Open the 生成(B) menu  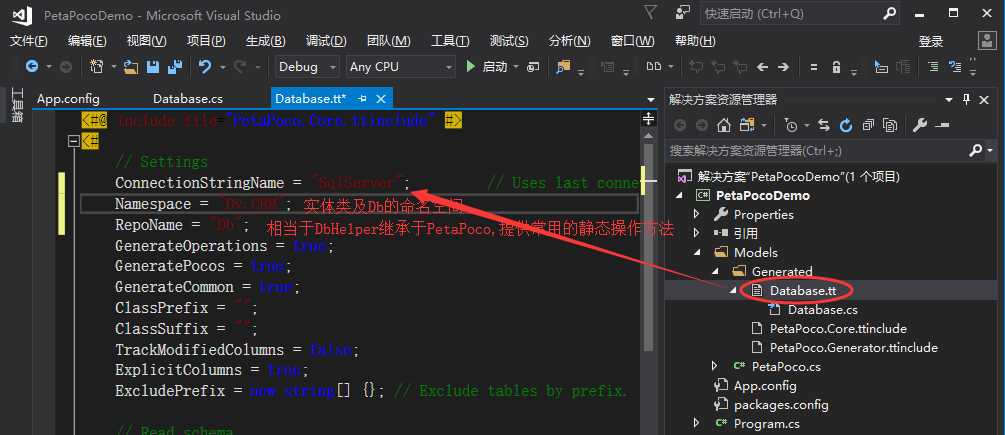(x=265, y=41)
